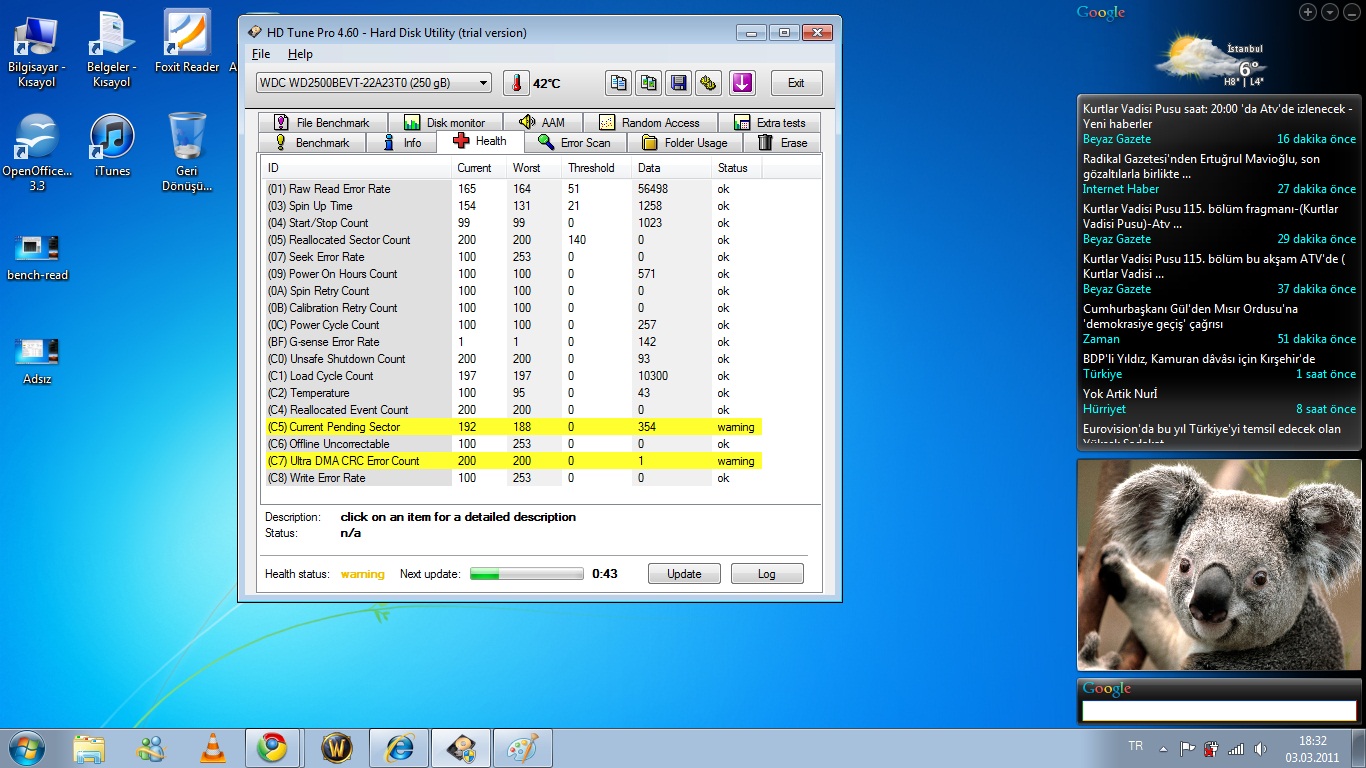Open the Yok Artik Nurİ news headline
The width and height of the screenshot is (1366, 768).
click(1119, 393)
